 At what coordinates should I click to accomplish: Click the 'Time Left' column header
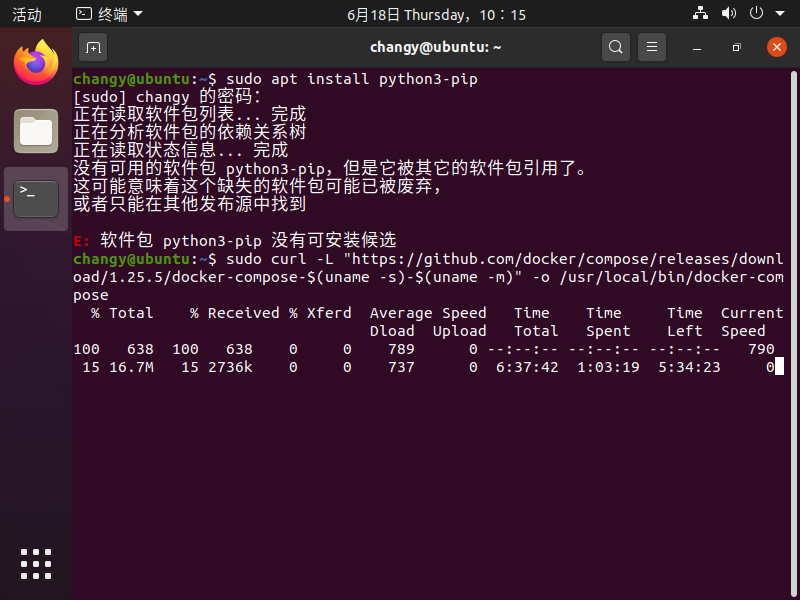pyautogui.click(x=685, y=322)
